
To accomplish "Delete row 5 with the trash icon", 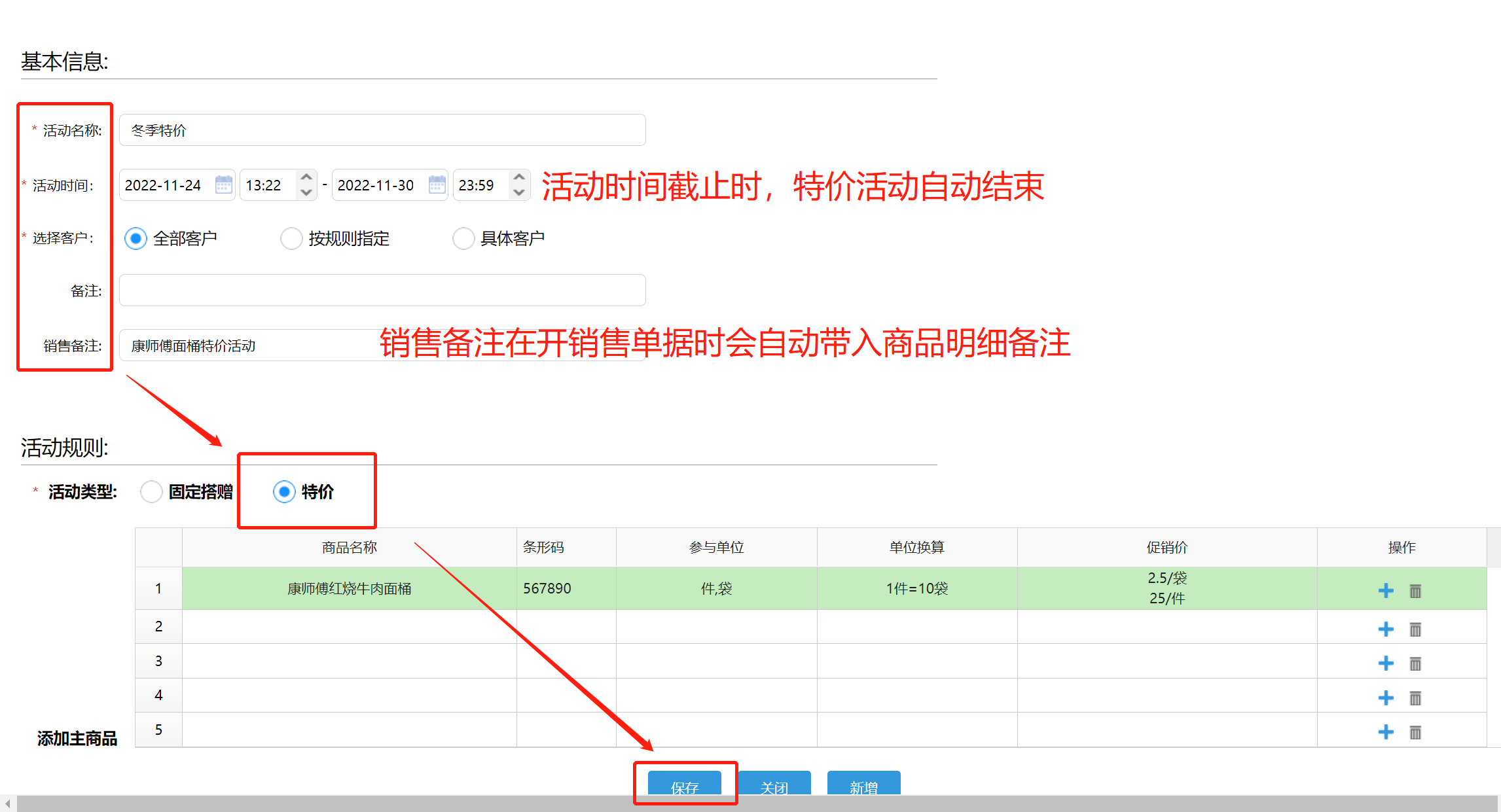I will pyautogui.click(x=1415, y=732).
